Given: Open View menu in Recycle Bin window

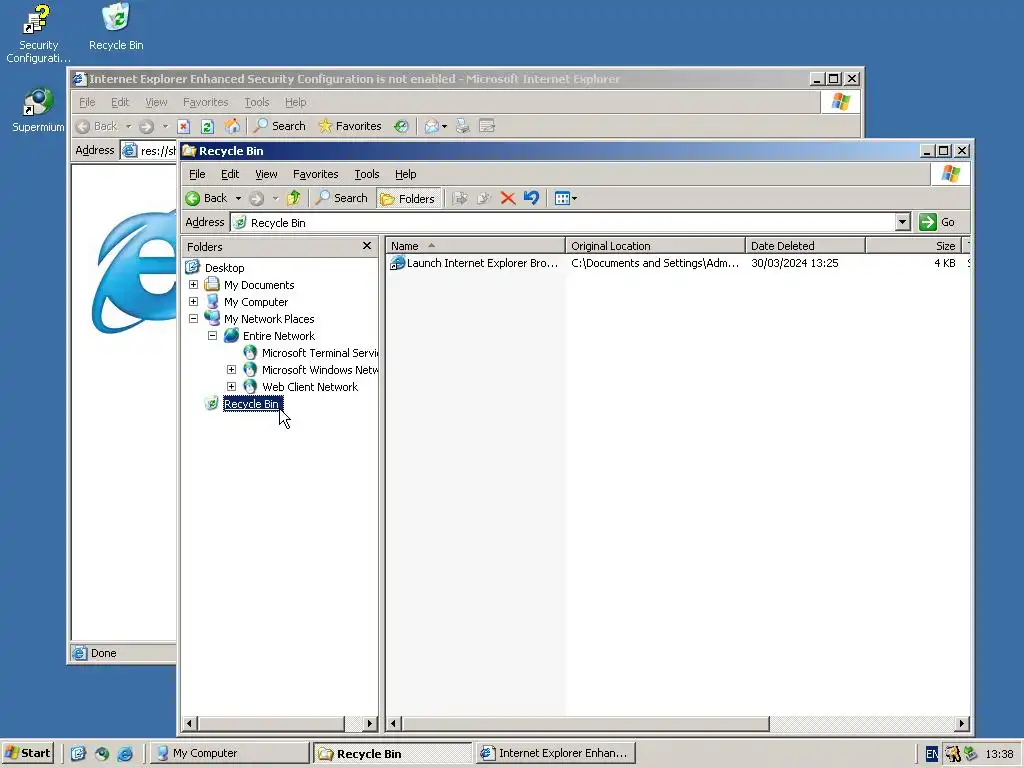Looking at the screenshot, I should [x=266, y=174].
